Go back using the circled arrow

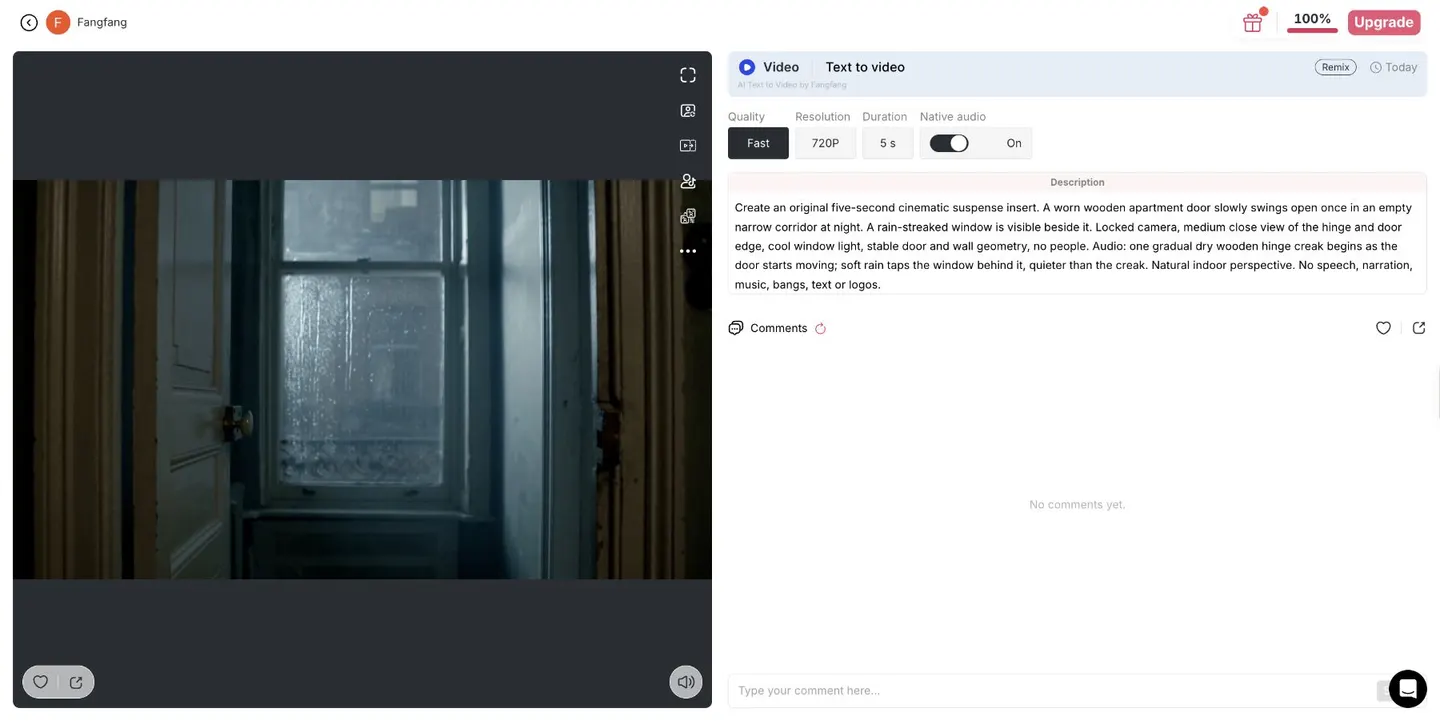coord(29,22)
